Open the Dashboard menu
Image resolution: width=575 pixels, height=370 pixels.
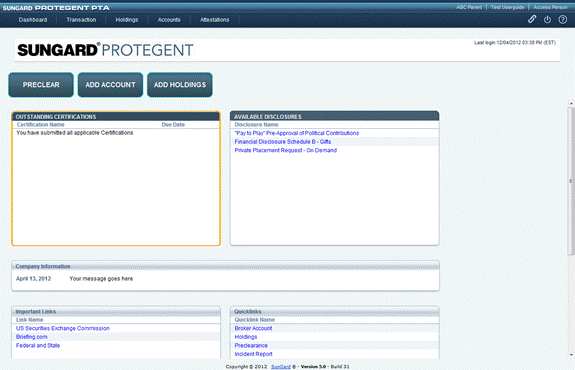(33, 20)
